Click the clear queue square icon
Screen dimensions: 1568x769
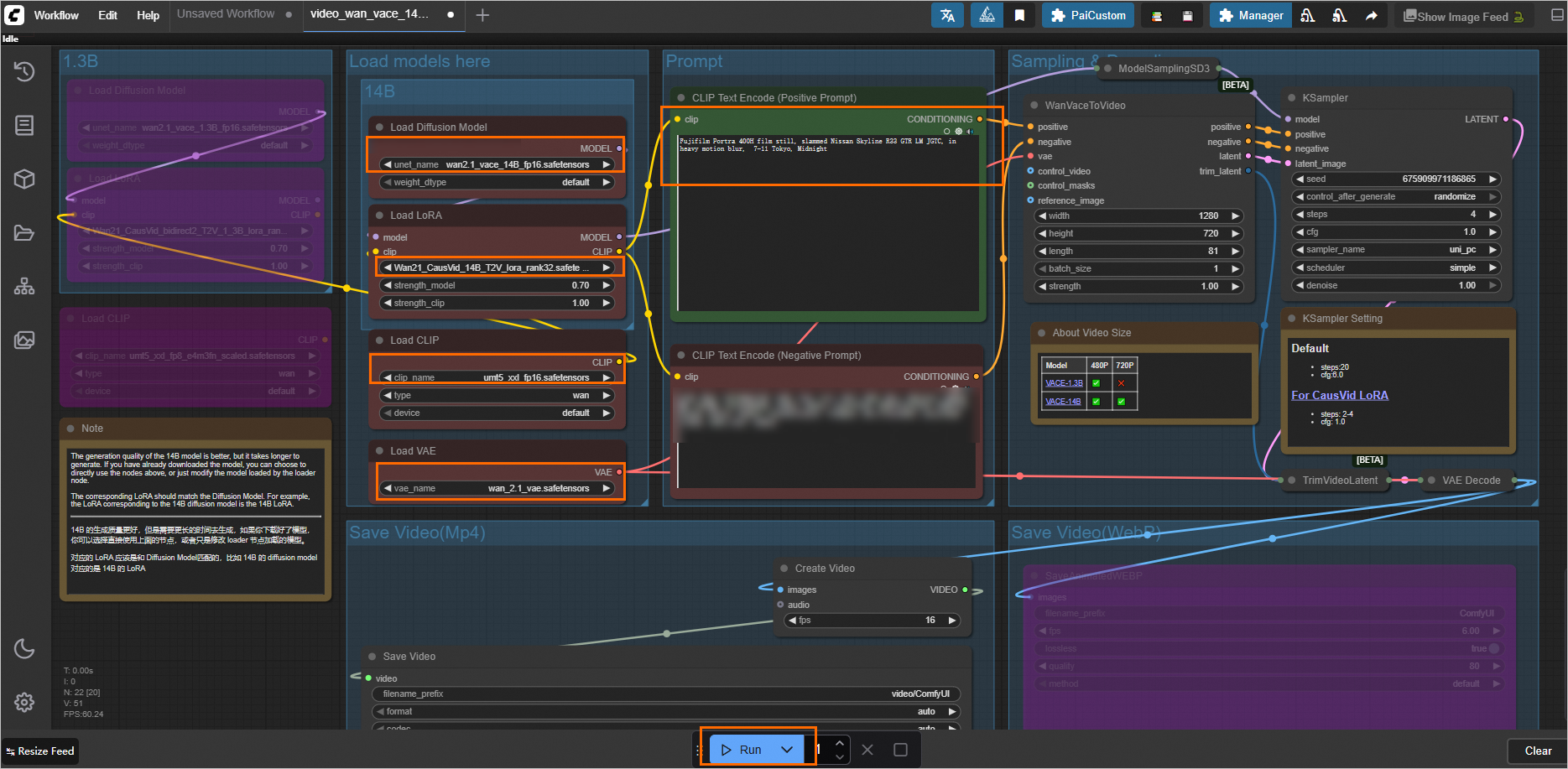coord(900,750)
